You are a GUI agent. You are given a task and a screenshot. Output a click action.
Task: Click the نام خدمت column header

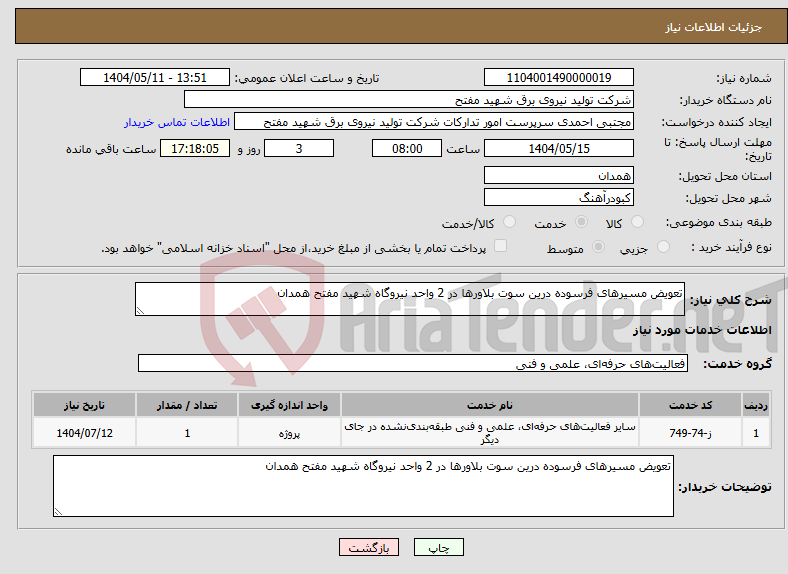(489, 405)
